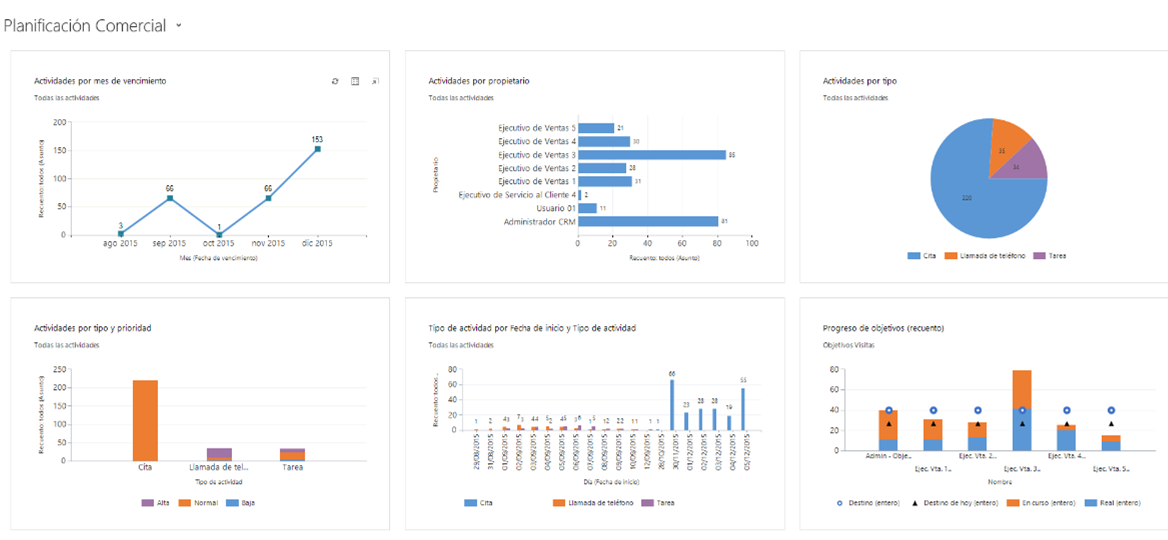Image resolution: width=1168 pixels, height=540 pixels.
Task: Click the dic 2015 data point marker
Action: point(317,149)
